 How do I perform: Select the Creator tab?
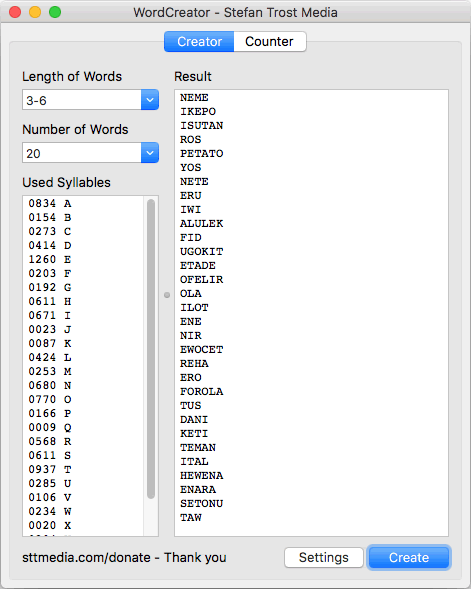click(199, 41)
